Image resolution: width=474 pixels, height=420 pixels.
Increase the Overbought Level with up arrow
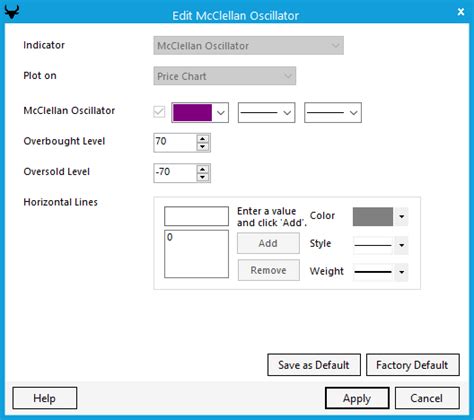click(203, 139)
